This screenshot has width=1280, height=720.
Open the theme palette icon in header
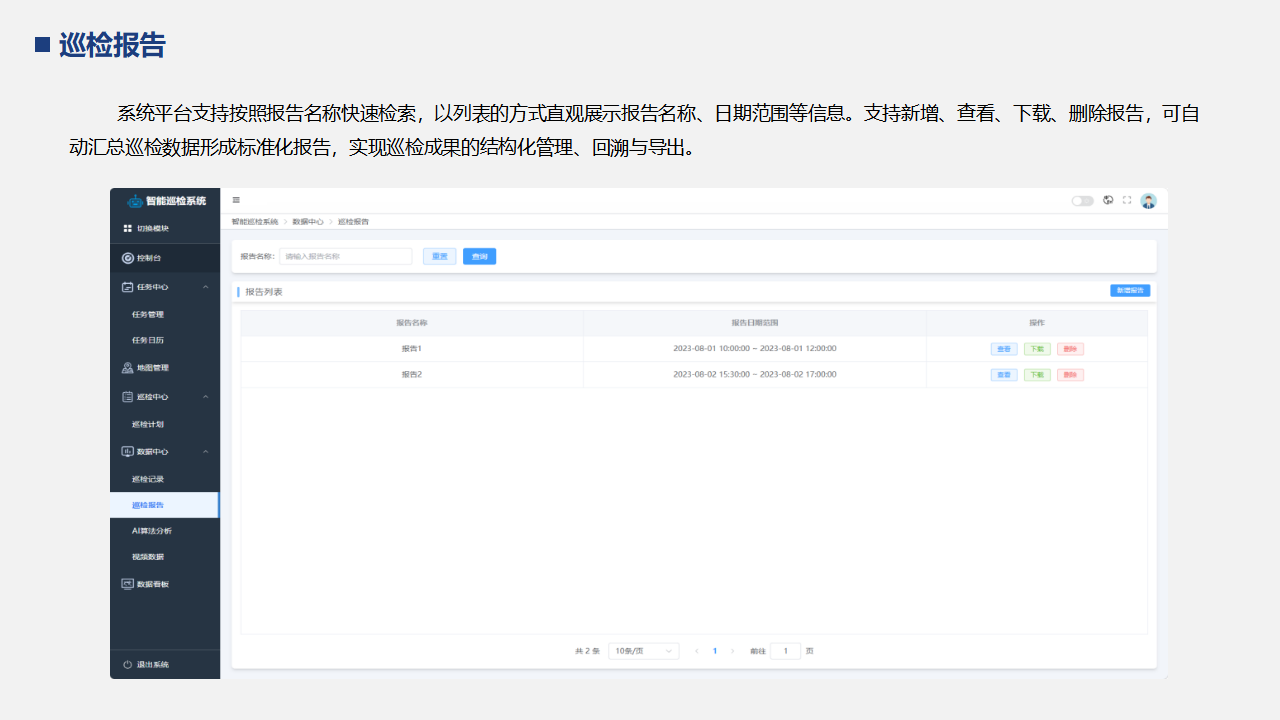pos(1108,200)
